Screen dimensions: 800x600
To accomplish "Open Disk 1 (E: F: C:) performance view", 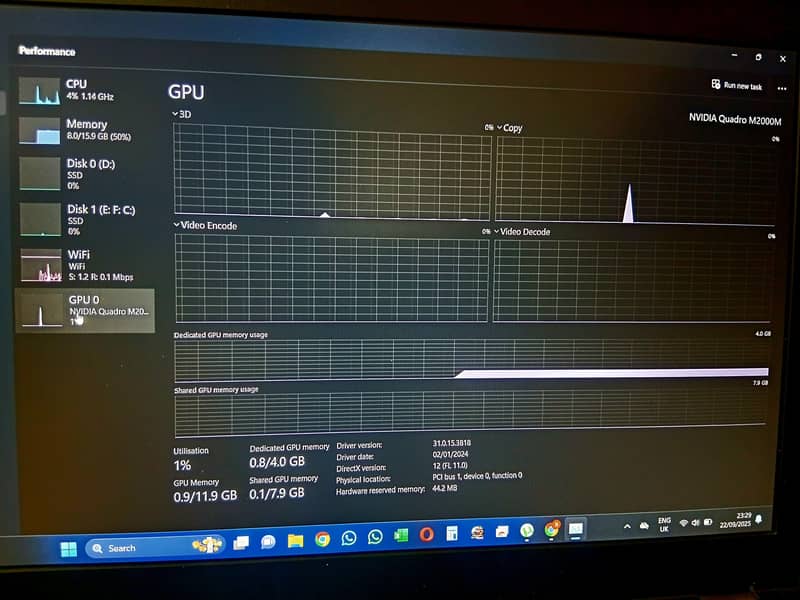I will [84, 219].
